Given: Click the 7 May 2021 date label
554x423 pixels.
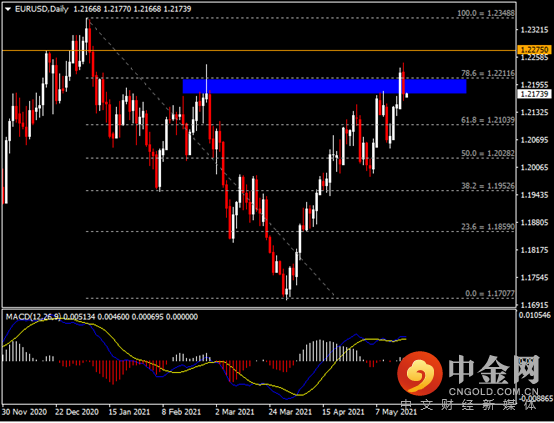Looking at the screenshot, I should point(396,412).
